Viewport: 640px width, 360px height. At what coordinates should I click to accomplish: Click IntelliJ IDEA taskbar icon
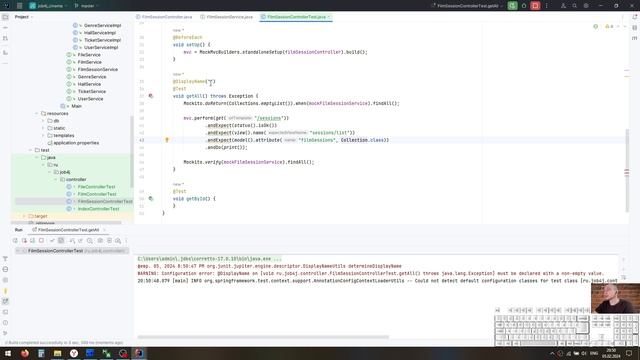[139, 353]
